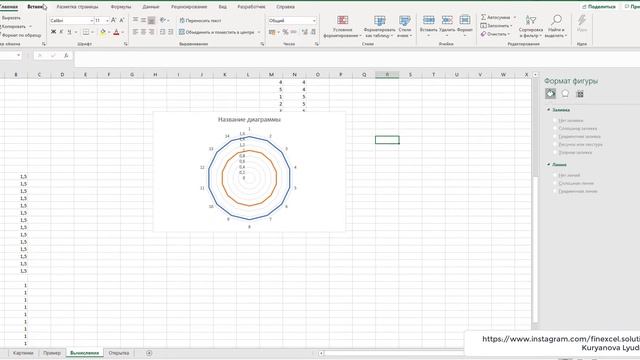Open Effects pentagon tab in Format Shape pane

click(x=565, y=93)
